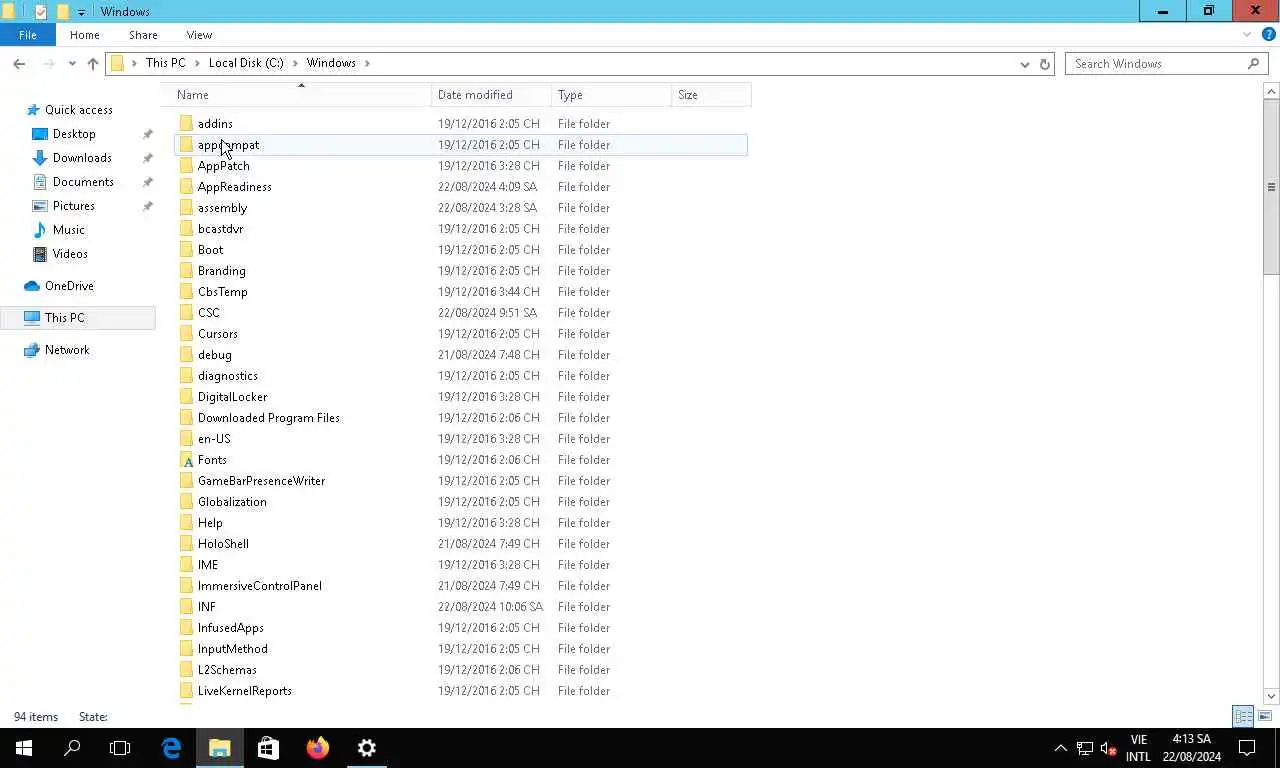The image size is (1280, 768).
Task: Select the Fonts folder icon
Action: point(187,460)
